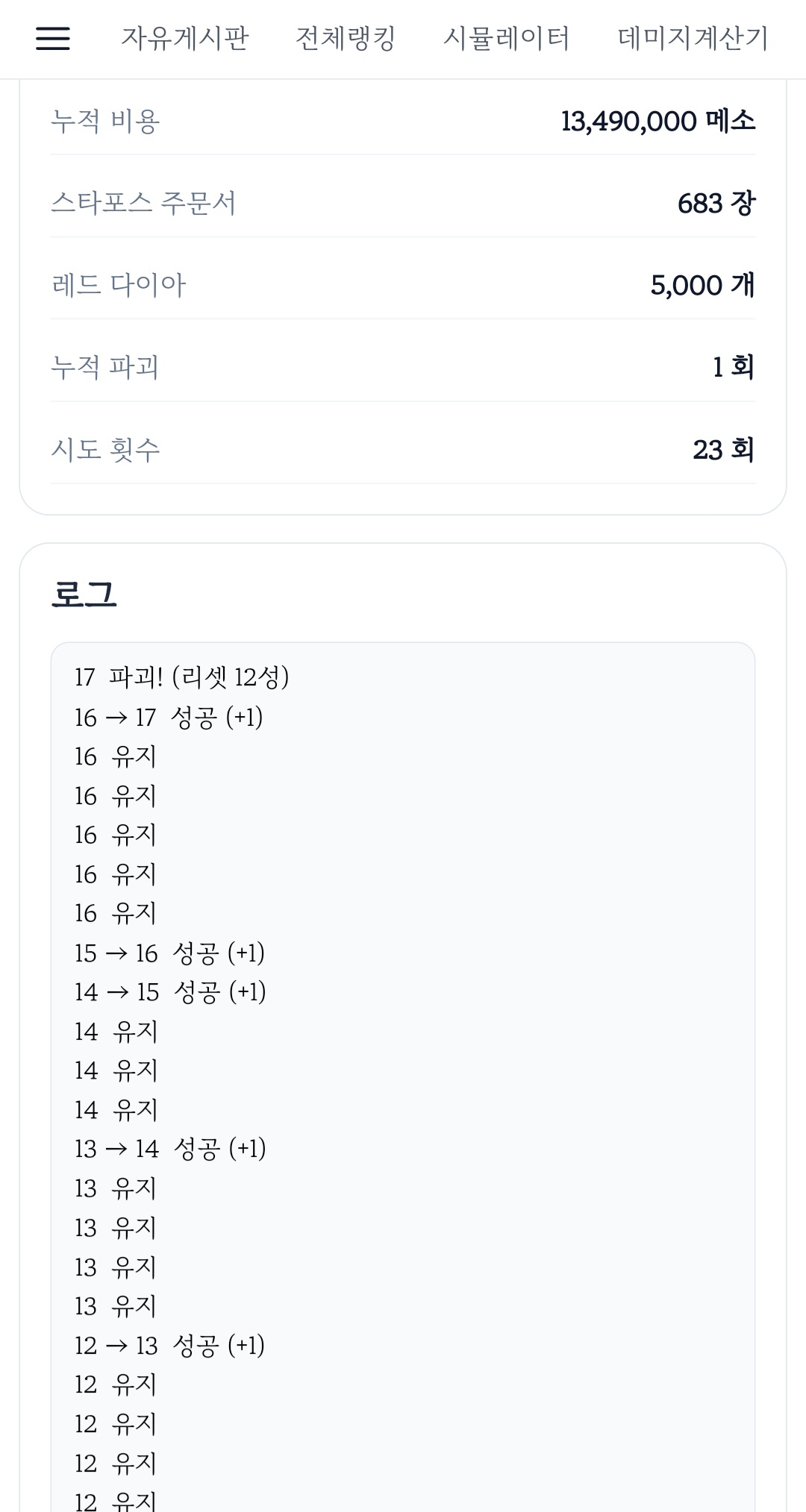This screenshot has height=1512, width=806.
Task: Click the 누적 파괴 label
Action: tap(105, 367)
